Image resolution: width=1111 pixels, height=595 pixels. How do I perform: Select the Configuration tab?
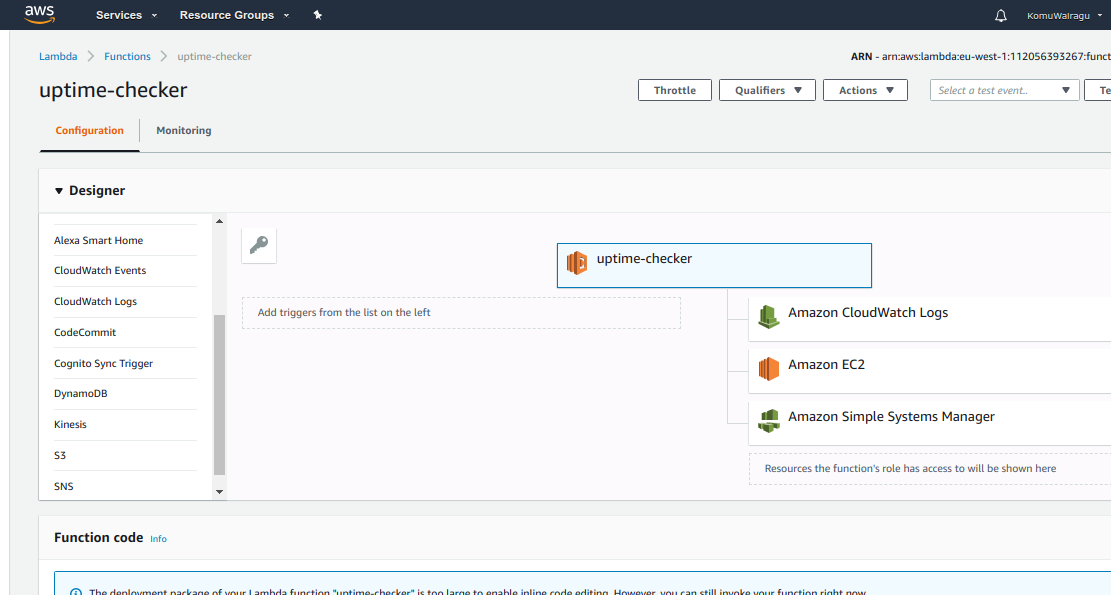pos(89,130)
